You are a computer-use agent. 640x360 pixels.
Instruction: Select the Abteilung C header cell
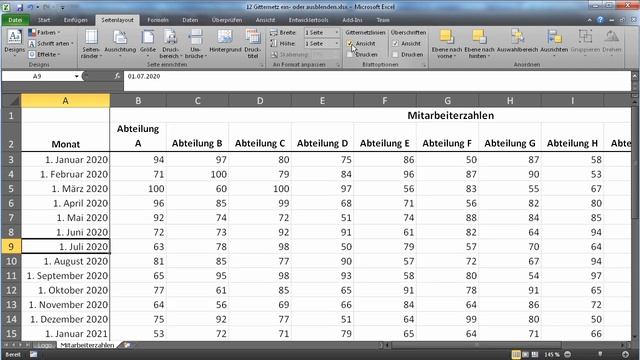click(260, 137)
